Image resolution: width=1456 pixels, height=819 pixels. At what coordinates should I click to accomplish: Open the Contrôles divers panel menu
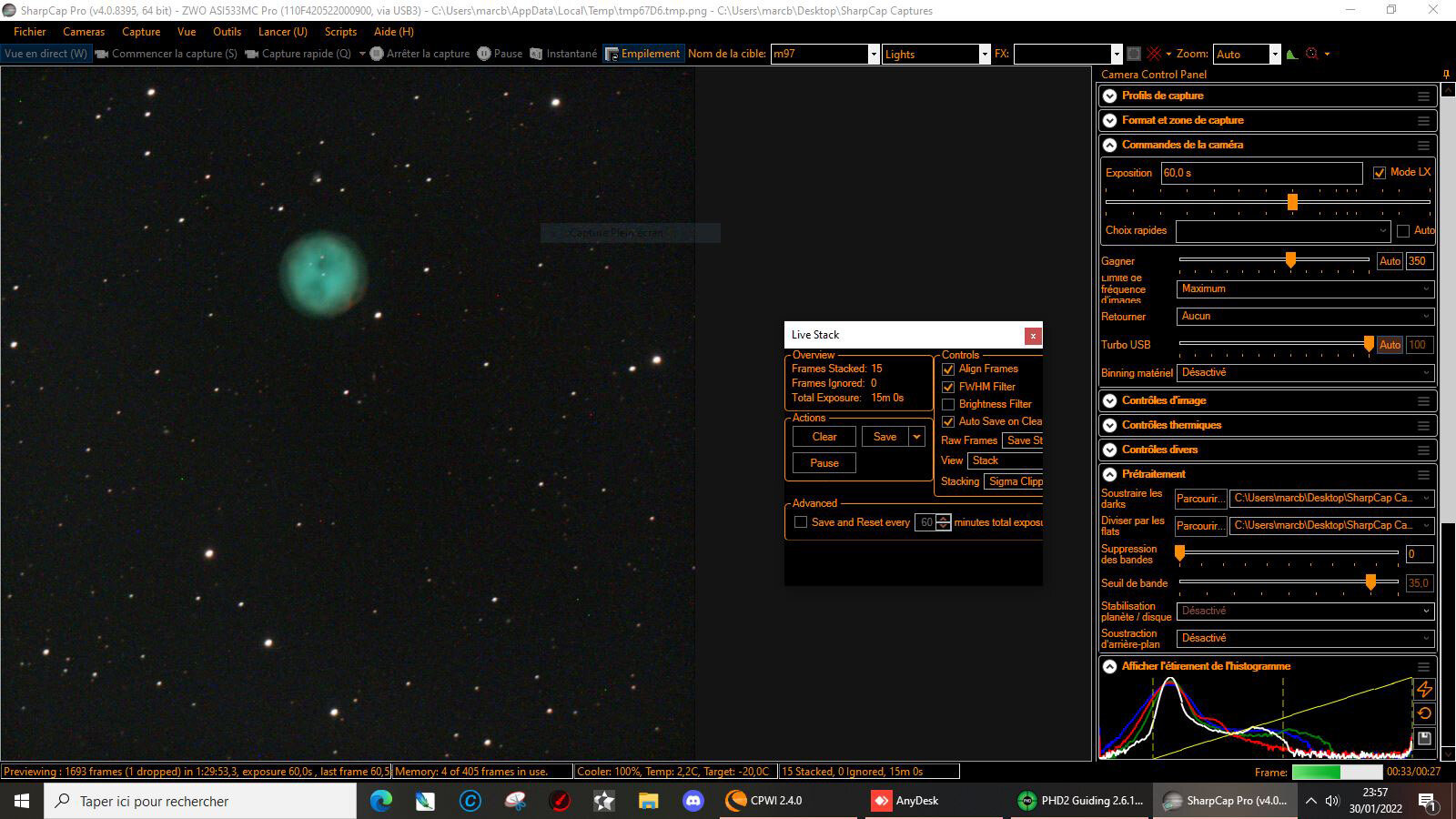[1423, 450]
